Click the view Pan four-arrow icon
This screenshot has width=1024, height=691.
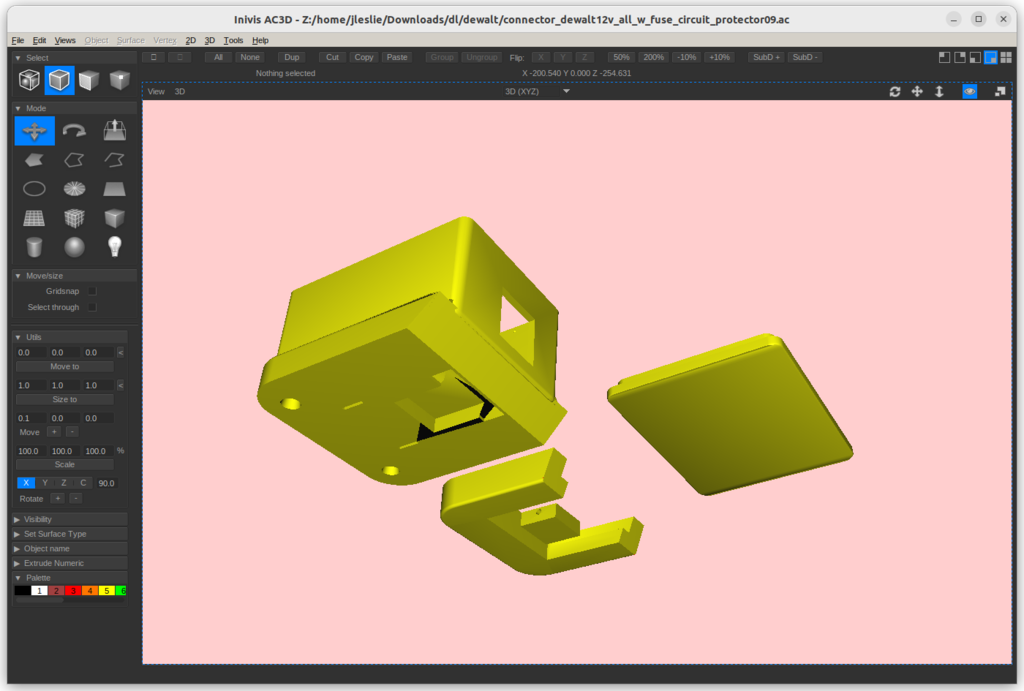click(x=917, y=91)
